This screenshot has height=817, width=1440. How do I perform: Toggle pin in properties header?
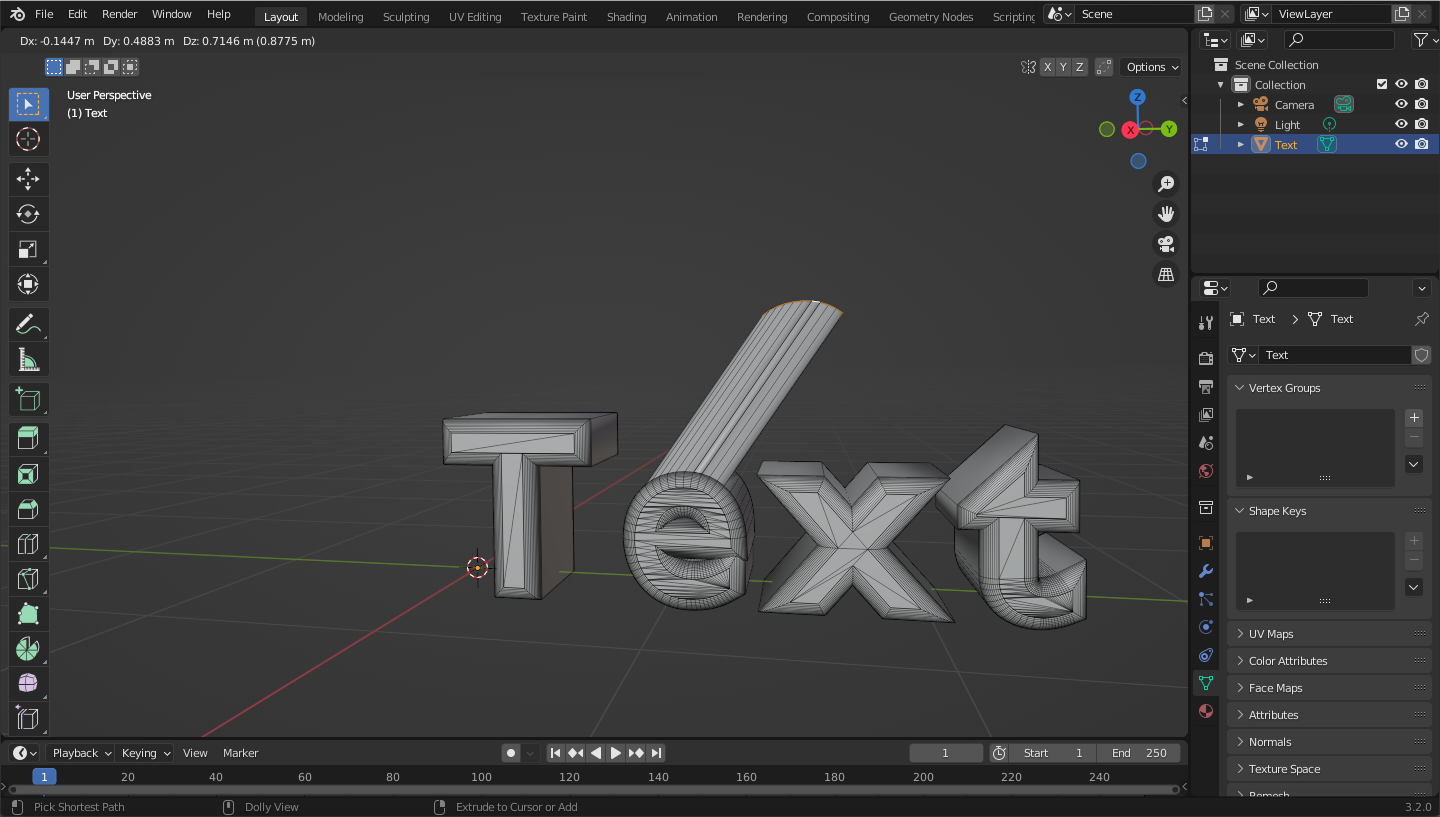tap(1422, 319)
